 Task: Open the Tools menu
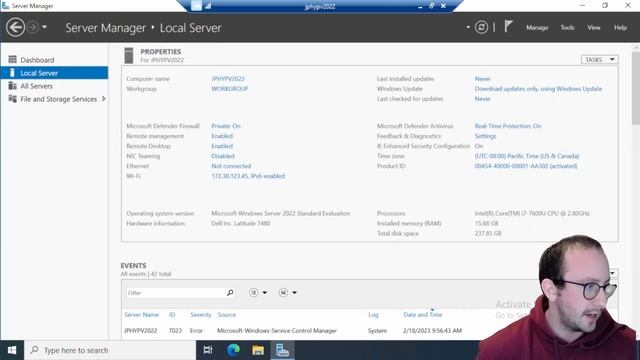pyautogui.click(x=567, y=27)
